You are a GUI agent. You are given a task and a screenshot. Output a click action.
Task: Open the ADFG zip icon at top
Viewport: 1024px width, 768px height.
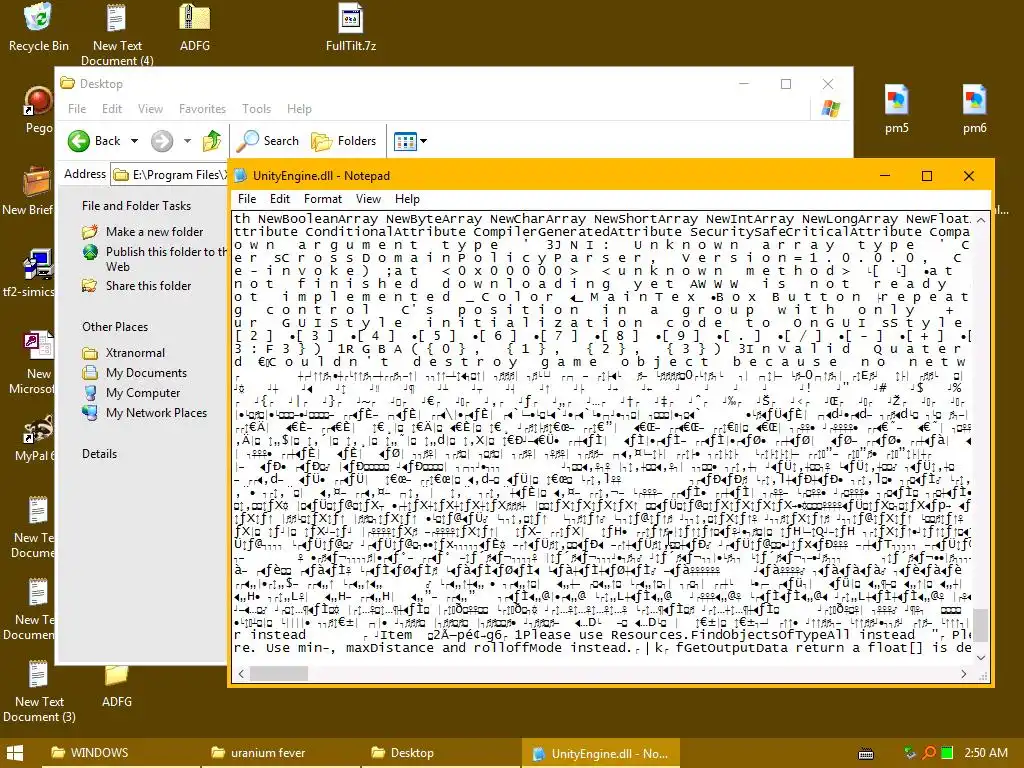pos(195,26)
